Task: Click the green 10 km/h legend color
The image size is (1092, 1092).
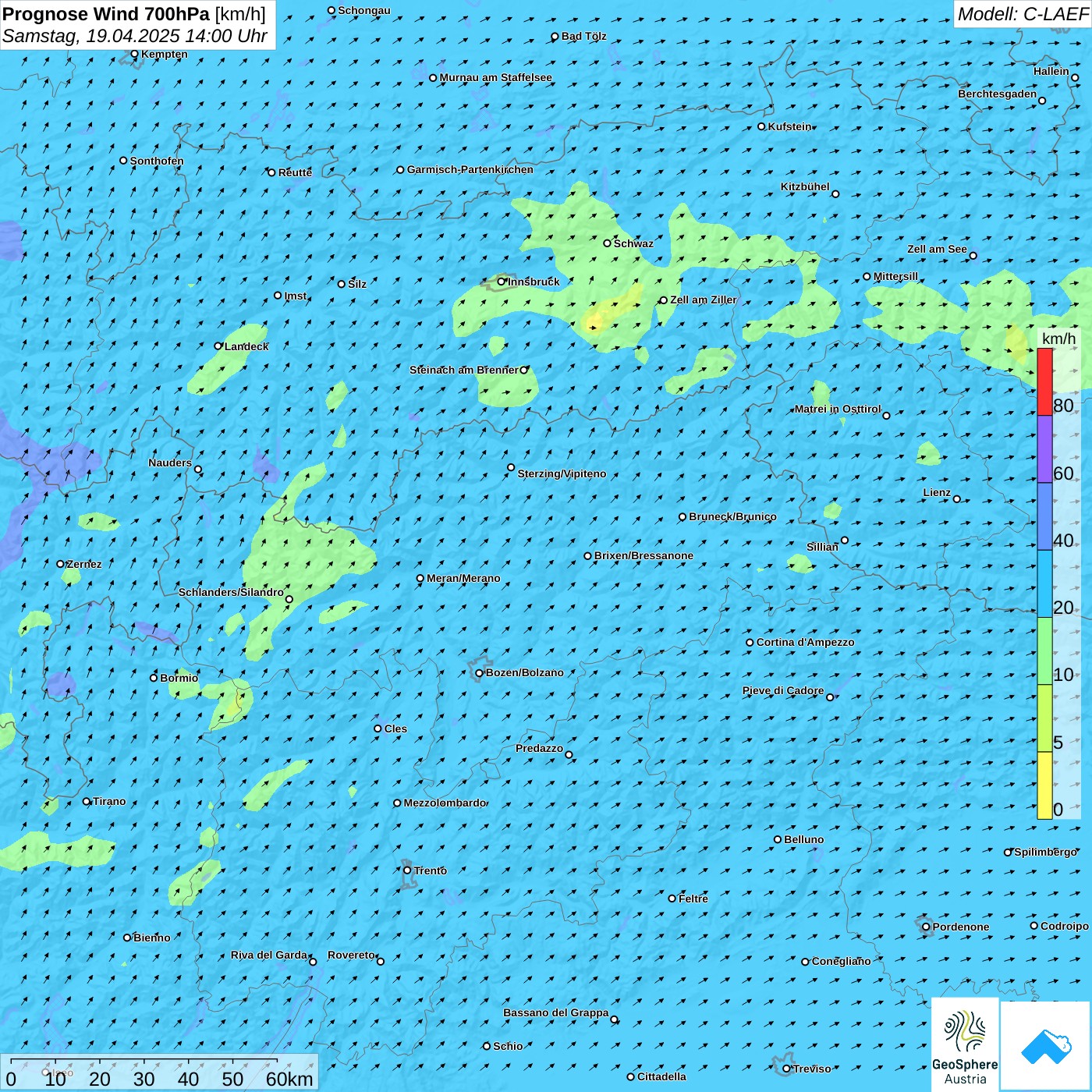Action: point(1044,651)
